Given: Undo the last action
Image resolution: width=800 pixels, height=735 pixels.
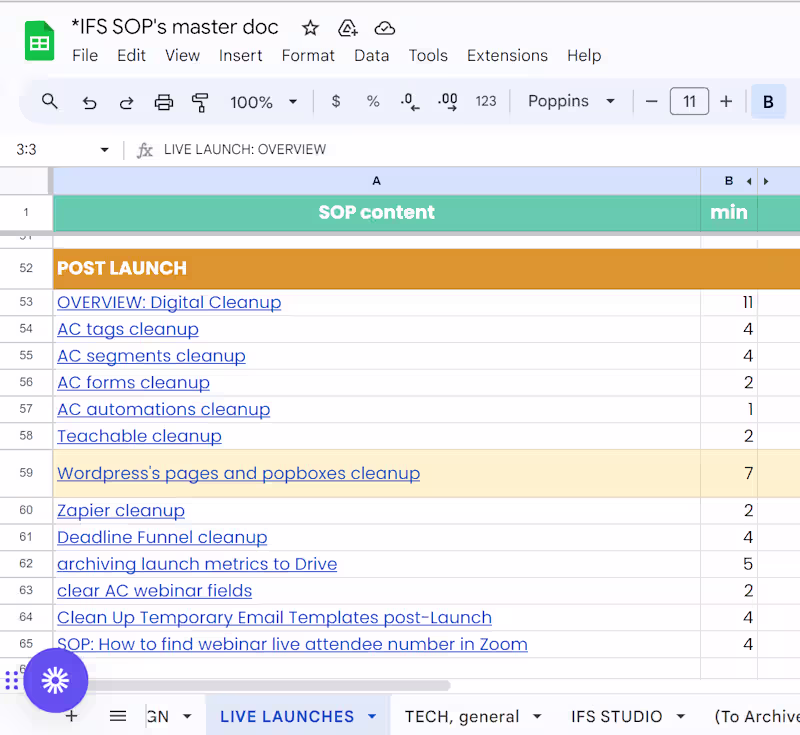Looking at the screenshot, I should pyautogui.click(x=89, y=103).
